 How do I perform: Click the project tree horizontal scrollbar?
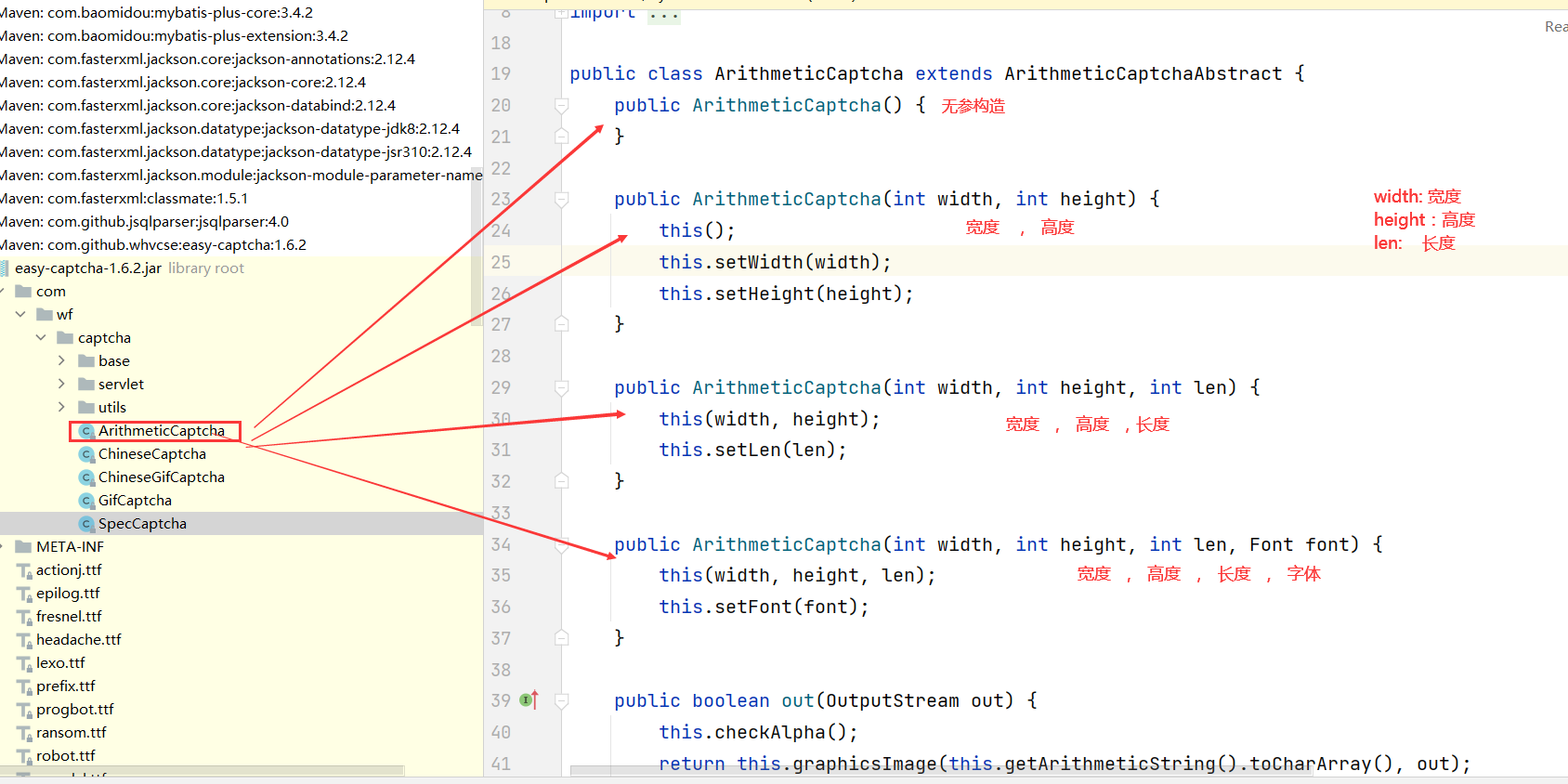[202, 770]
